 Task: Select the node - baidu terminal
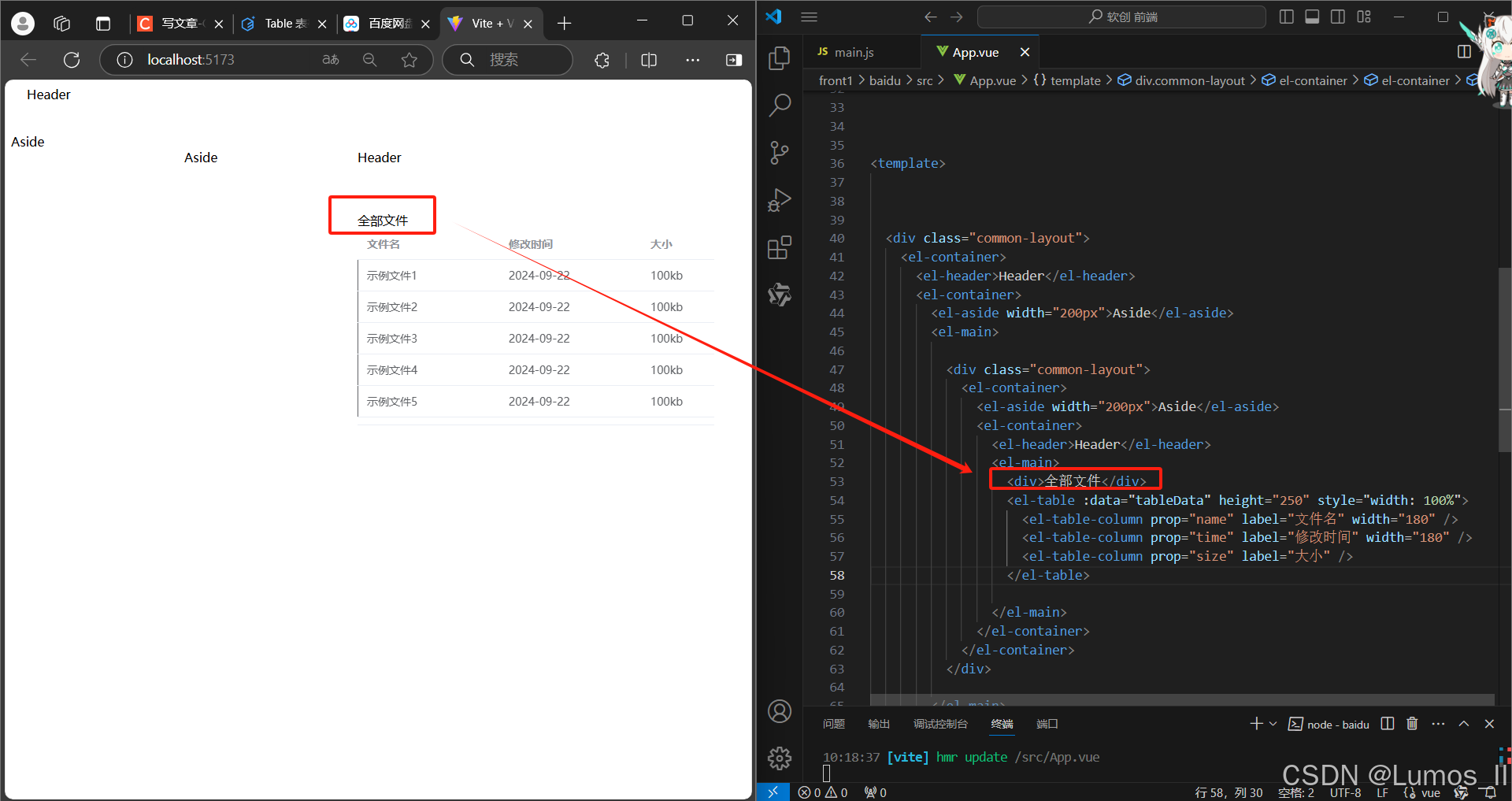pos(1329,724)
